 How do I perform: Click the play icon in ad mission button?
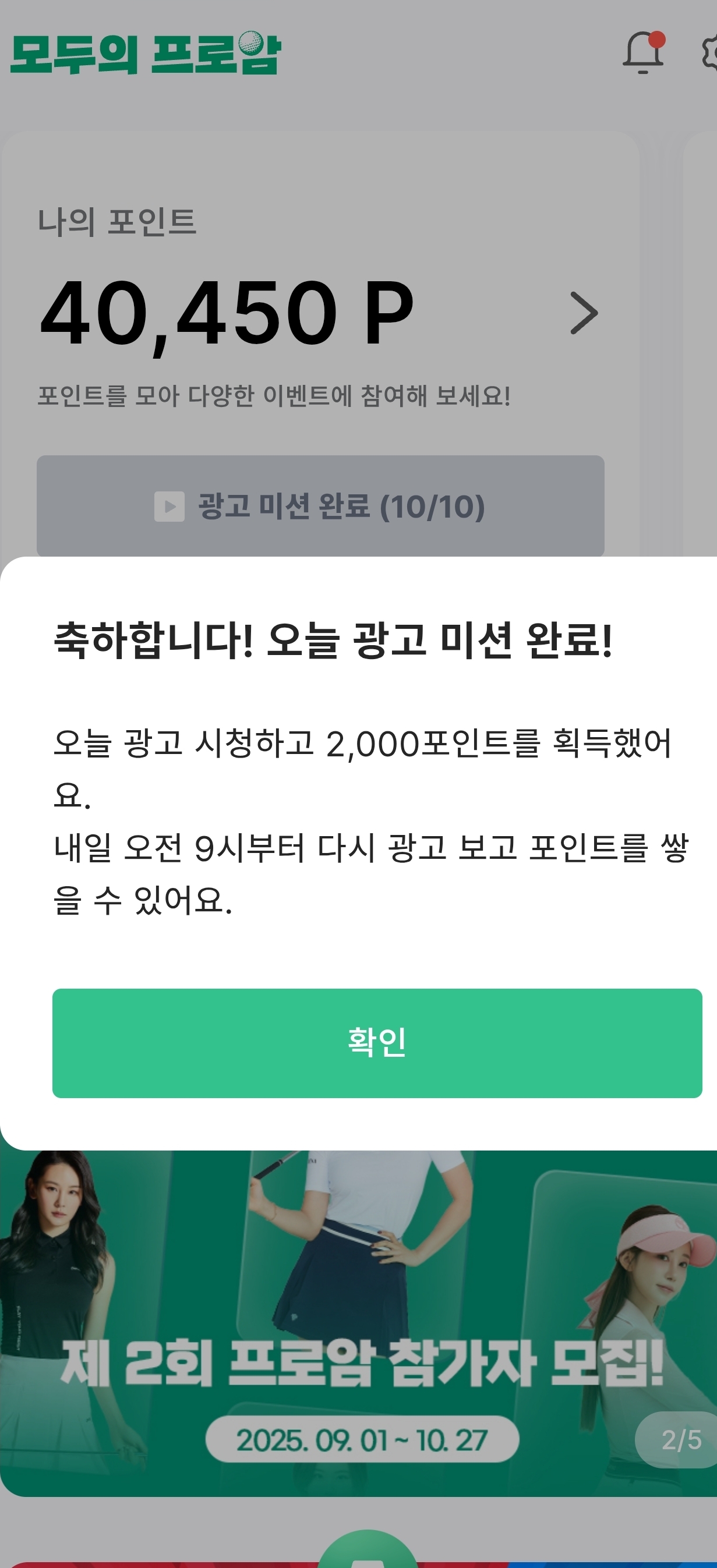click(169, 507)
